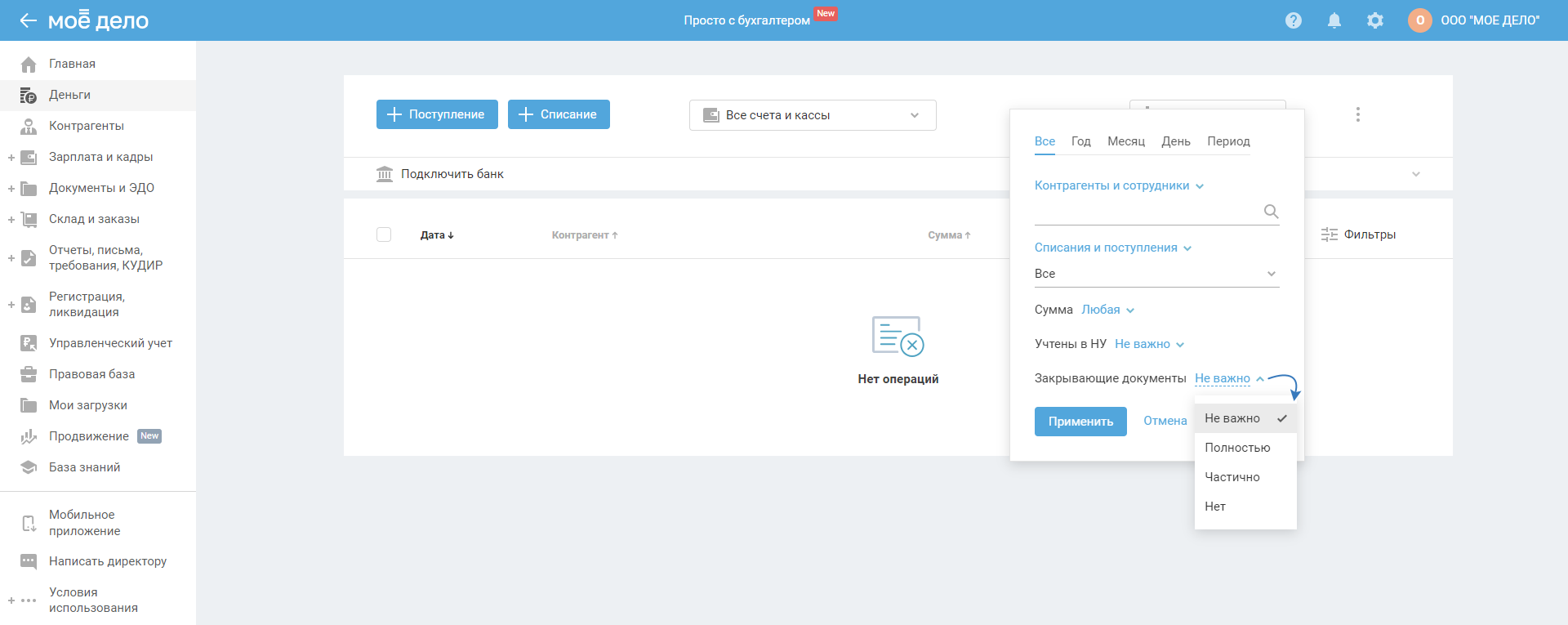The width and height of the screenshot is (1568, 625).
Task: Choose Частично option in dropdown list
Action: click(x=1245, y=477)
